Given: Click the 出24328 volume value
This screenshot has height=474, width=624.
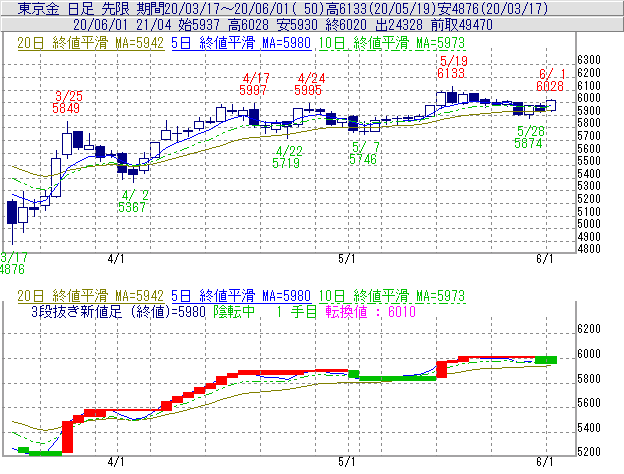Looking at the screenshot, I should click(x=399, y=25).
